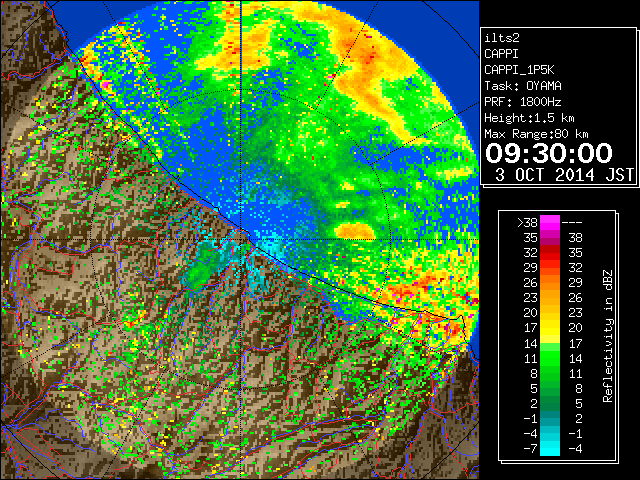The height and width of the screenshot is (480, 640).
Task: Click the '3 OCT 2014 JST' date
Action: (x=564, y=175)
